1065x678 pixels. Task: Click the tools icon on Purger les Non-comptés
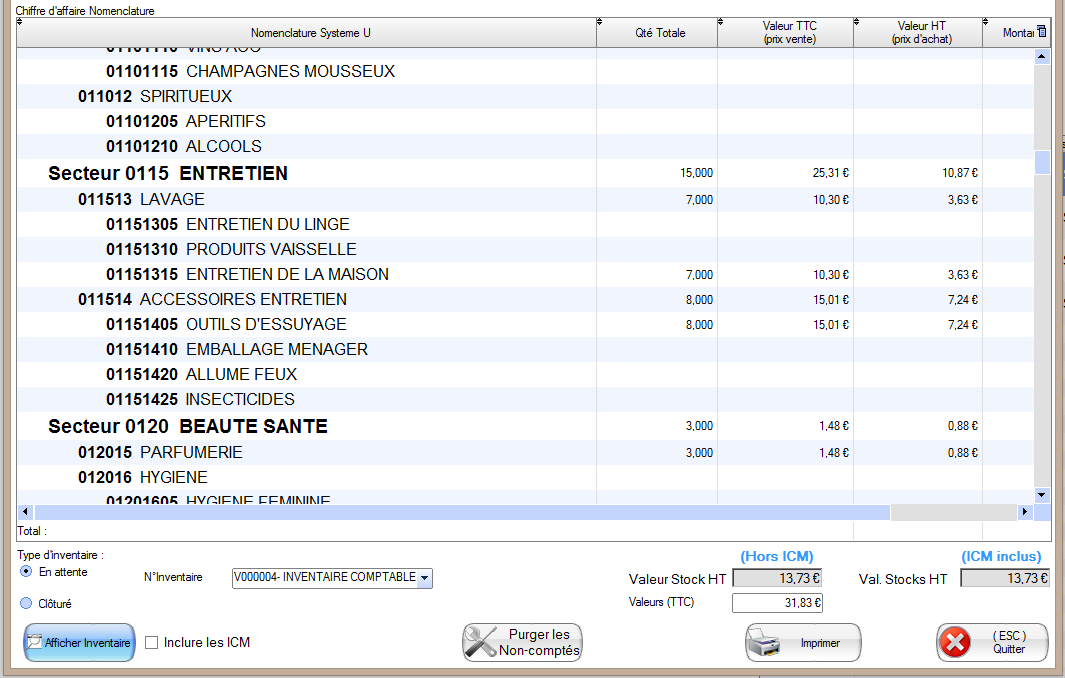[x=481, y=642]
